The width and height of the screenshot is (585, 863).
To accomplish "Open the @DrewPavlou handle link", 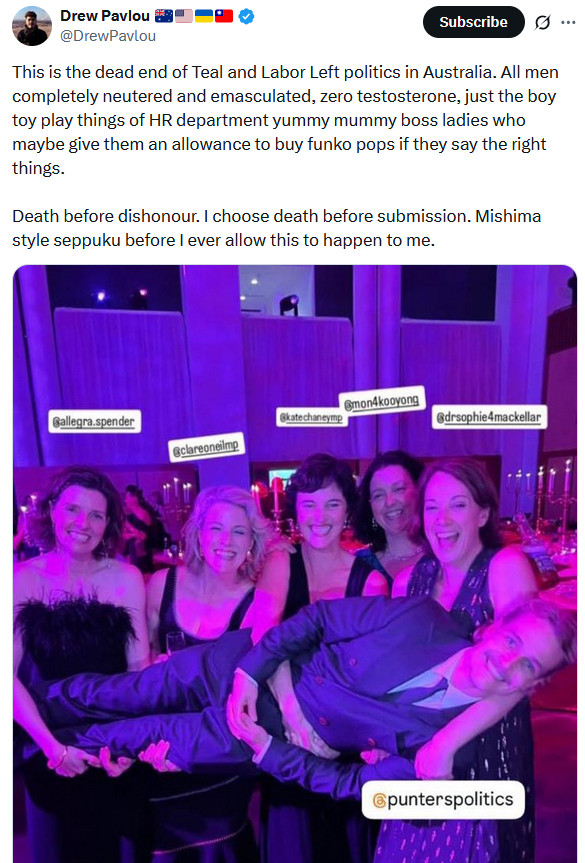I will 108,36.
